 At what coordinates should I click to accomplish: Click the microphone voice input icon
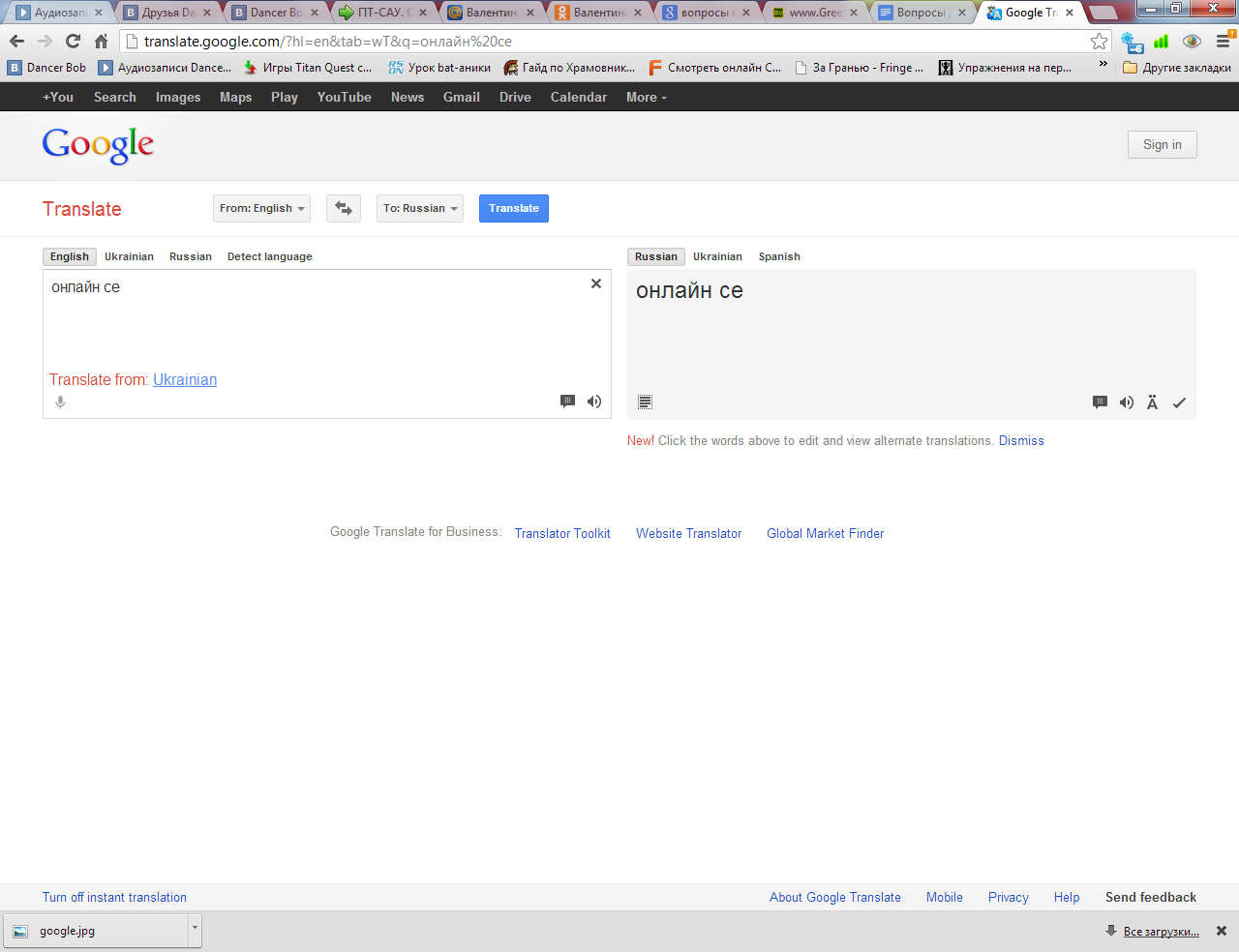60,402
